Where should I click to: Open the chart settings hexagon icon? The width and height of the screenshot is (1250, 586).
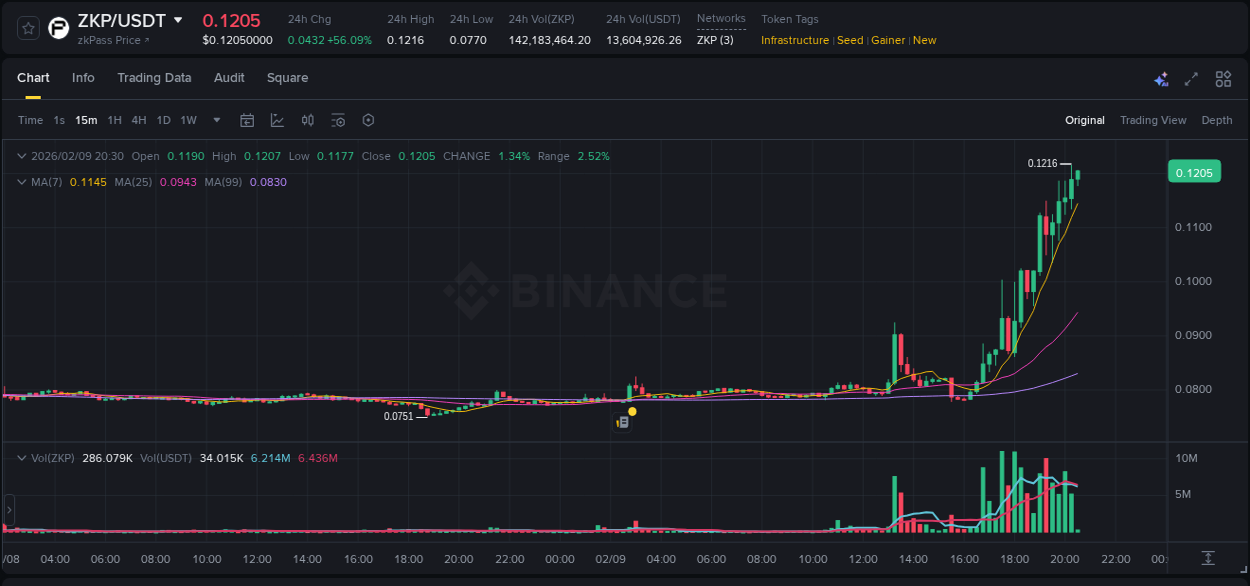368,120
